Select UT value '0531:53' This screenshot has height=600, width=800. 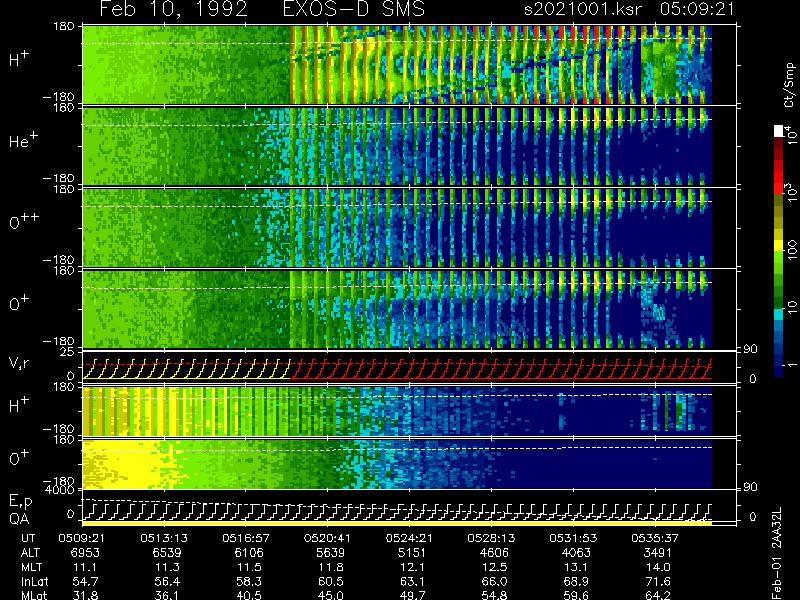[573, 538]
